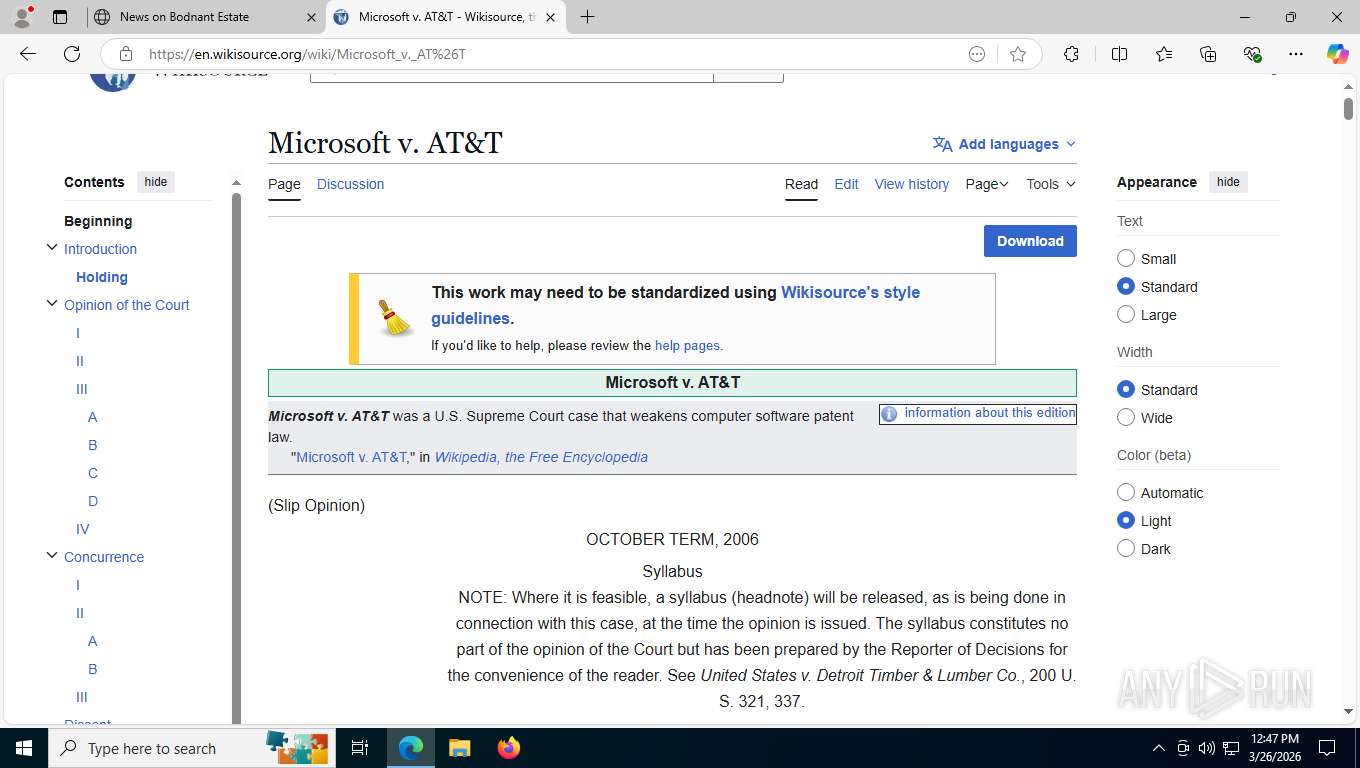The height and width of the screenshot is (768, 1360).
Task: Open the Tools dropdown menu
Action: [x=1051, y=184]
